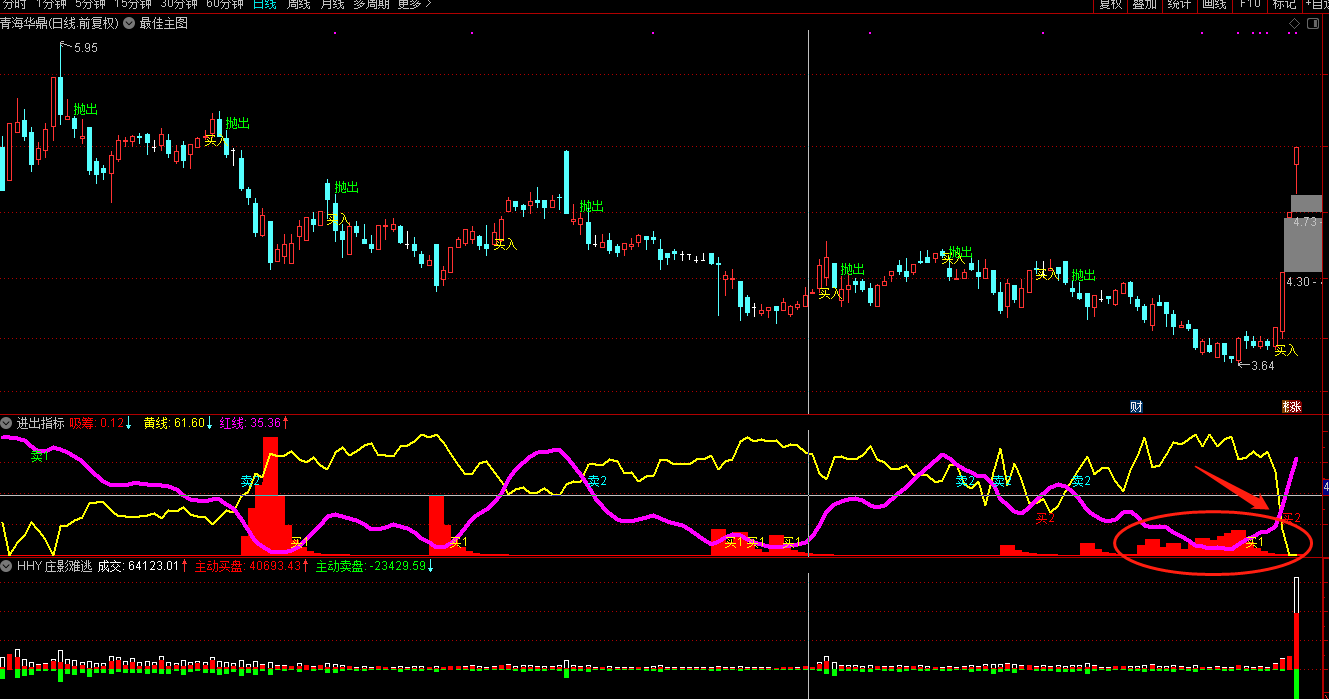Click the 4.73 price axis label

(1305, 222)
